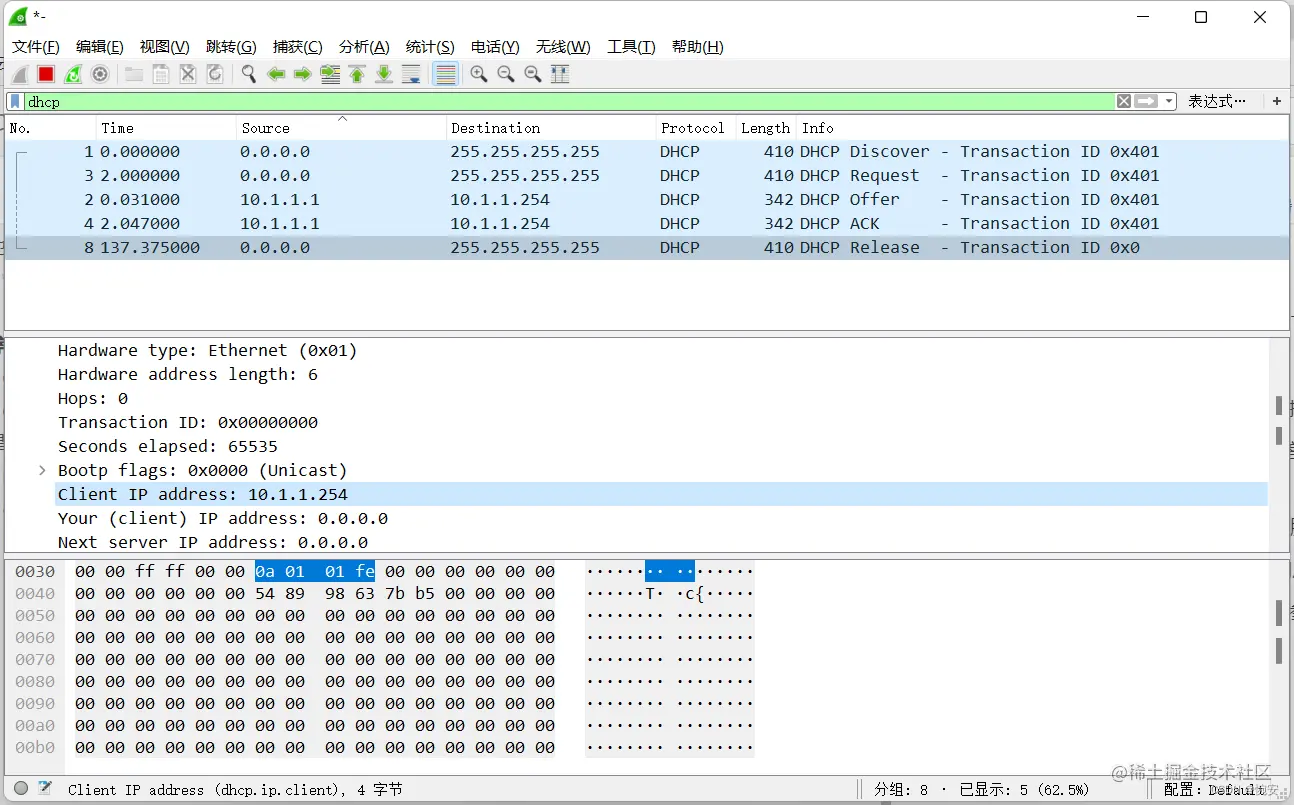Click highlighted bytes 0a 01 01 fe in hex pane
Image resolution: width=1294 pixels, height=805 pixels.
coord(315,572)
